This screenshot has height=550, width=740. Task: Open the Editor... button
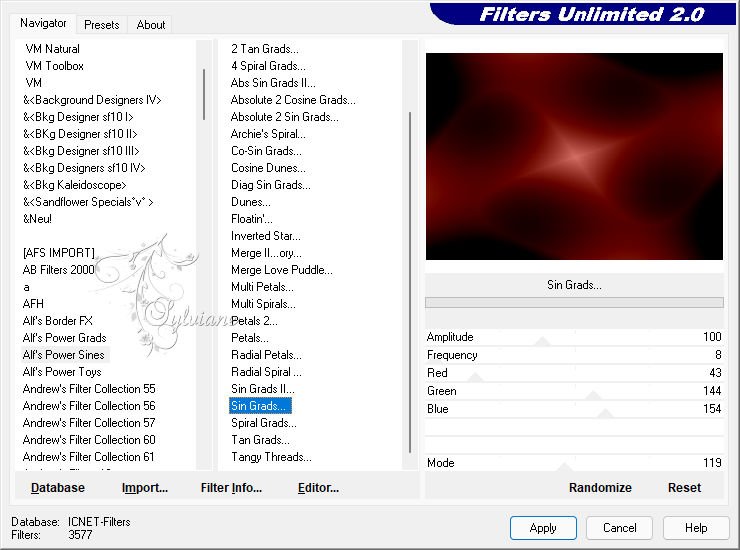click(x=318, y=488)
